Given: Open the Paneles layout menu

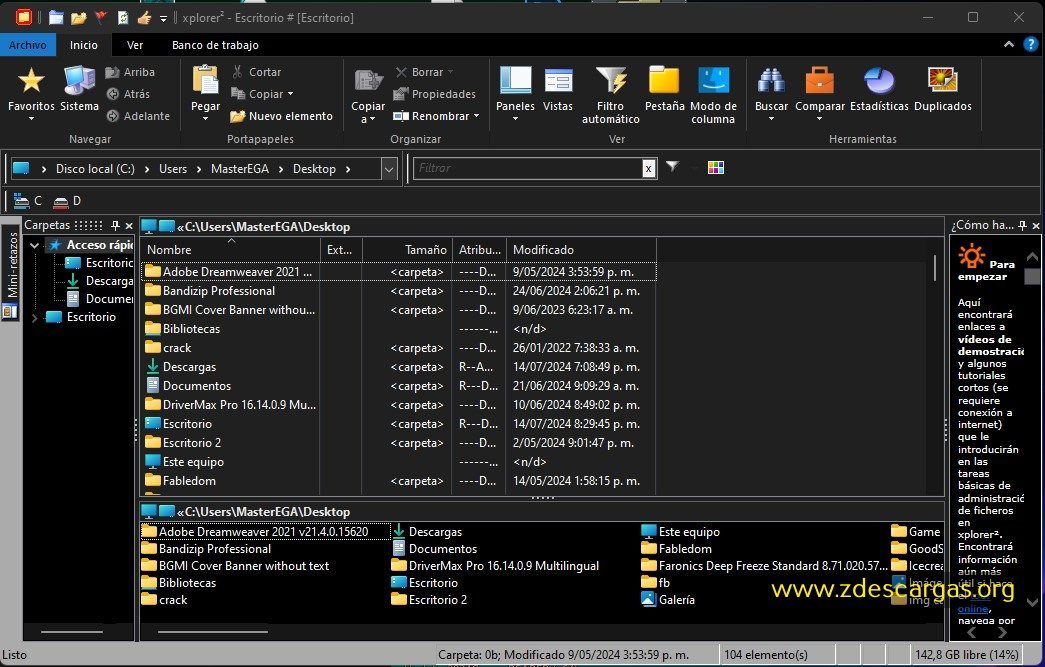Looking at the screenshot, I should coord(515,92).
